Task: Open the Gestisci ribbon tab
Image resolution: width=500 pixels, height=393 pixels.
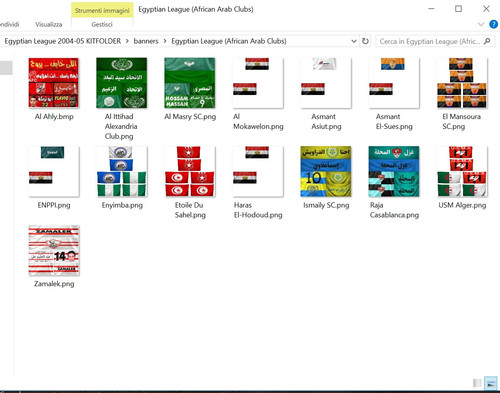Action: 102,24
